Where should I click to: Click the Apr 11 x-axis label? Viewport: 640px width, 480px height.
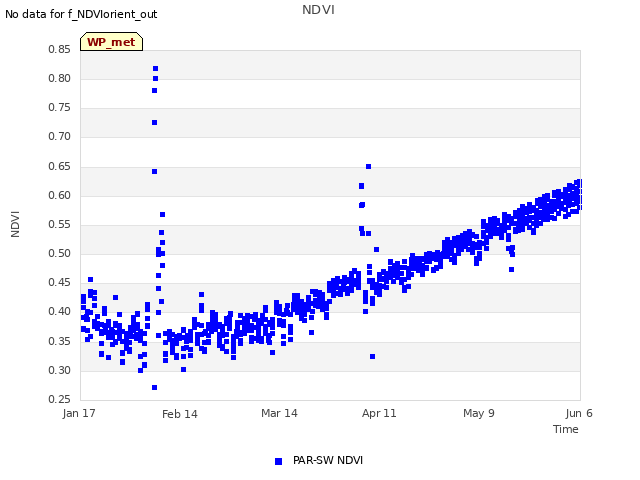[x=379, y=413]
